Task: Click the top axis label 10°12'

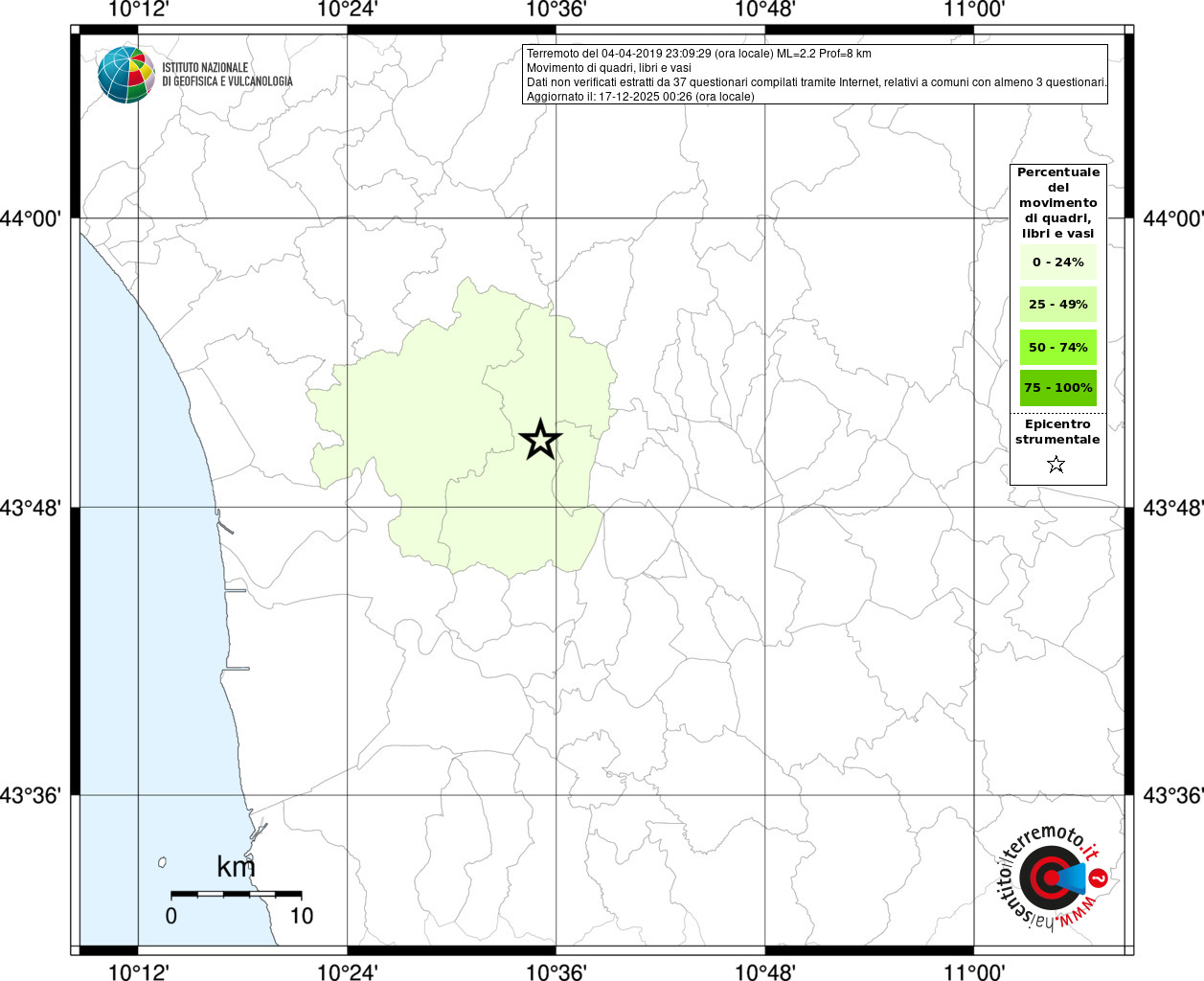Action: (139, 10)
